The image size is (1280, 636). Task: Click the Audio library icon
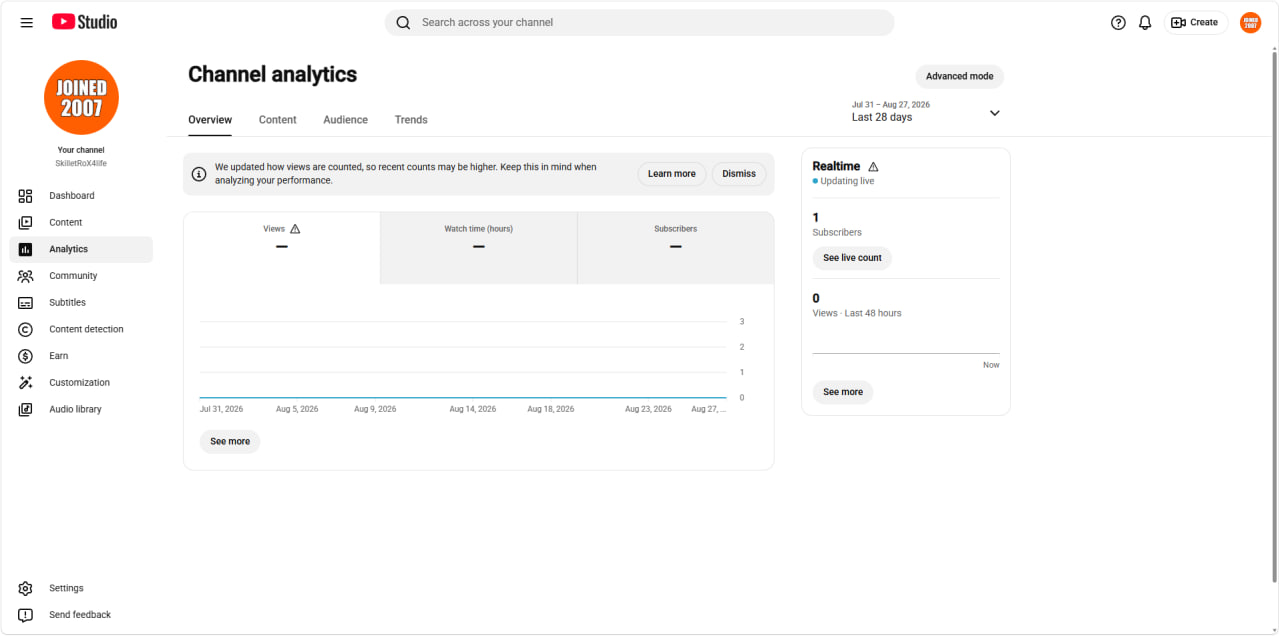[26, 409]
